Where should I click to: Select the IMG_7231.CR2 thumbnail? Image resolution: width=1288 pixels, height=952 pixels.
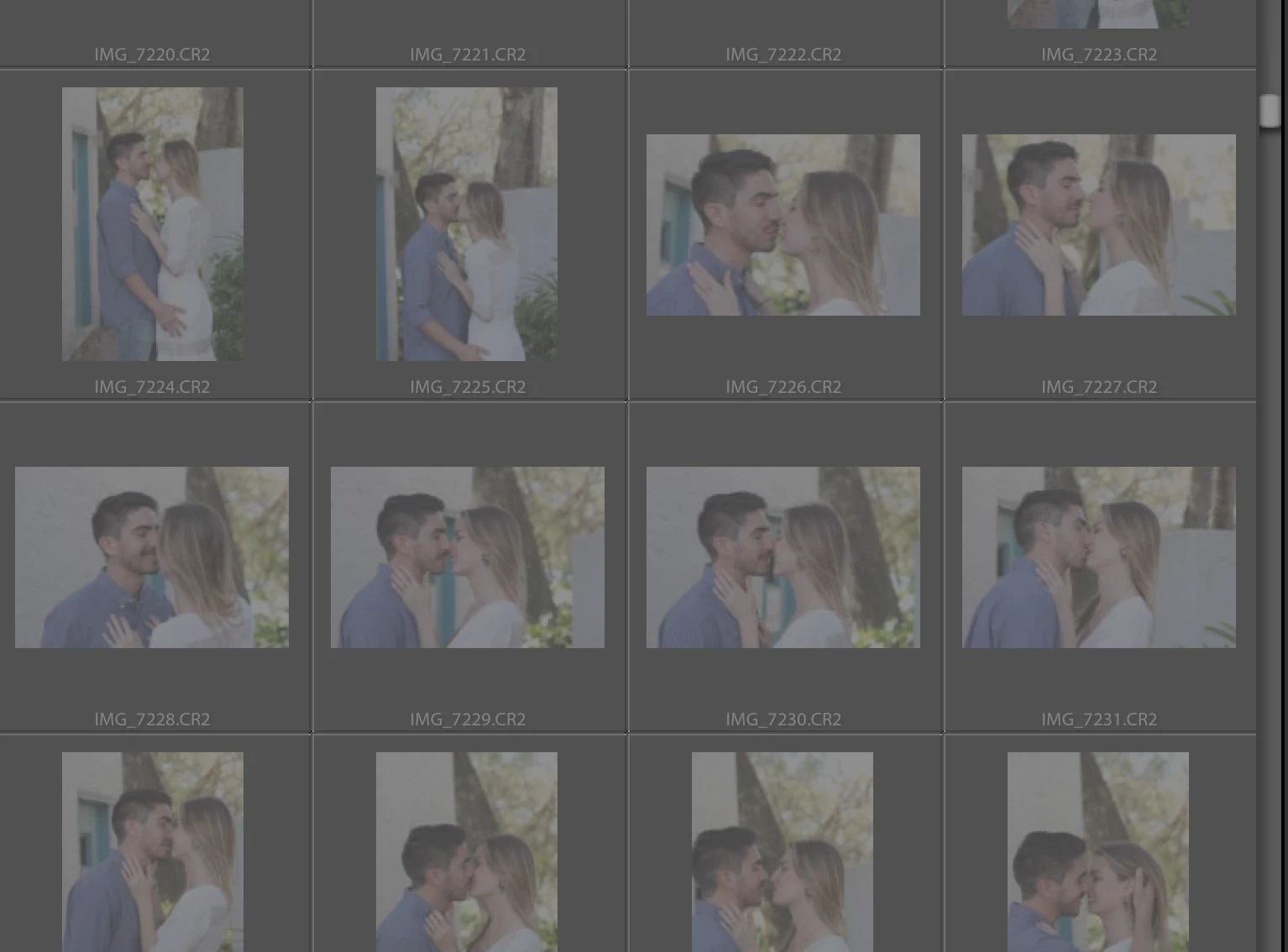tap(1099, 557)
